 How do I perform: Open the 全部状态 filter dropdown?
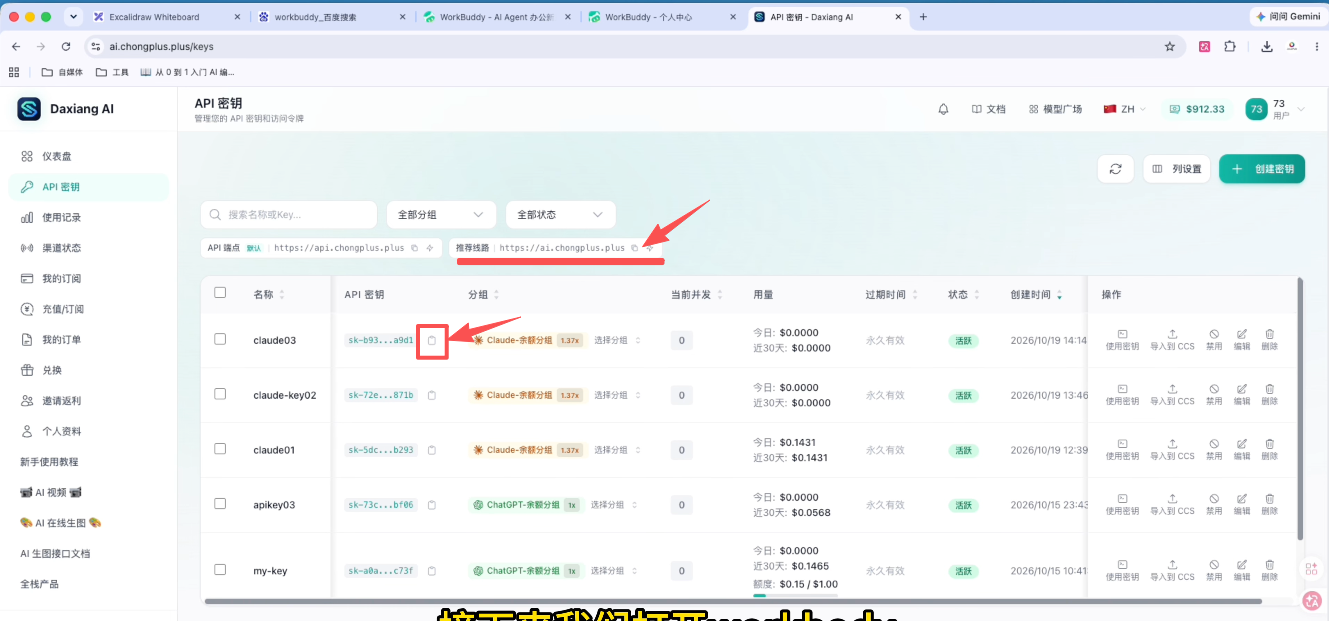pos(560,214)
